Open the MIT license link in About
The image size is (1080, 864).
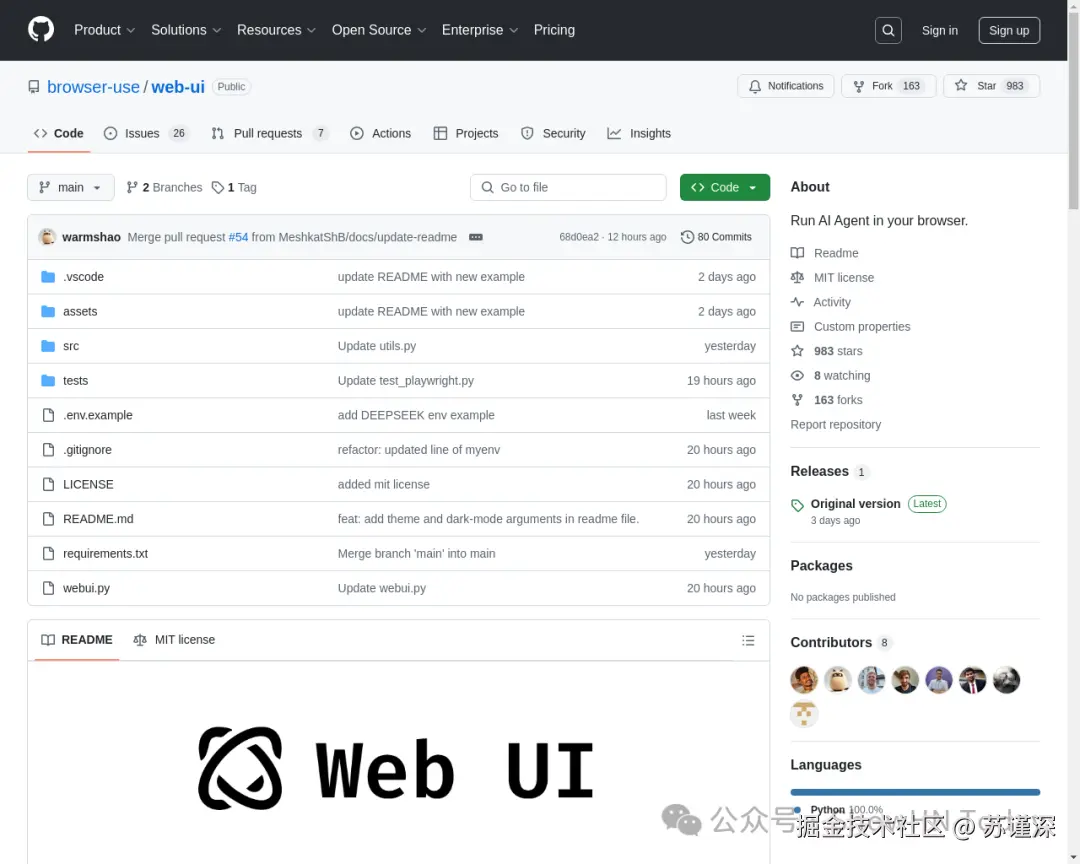tap(843, 278)
